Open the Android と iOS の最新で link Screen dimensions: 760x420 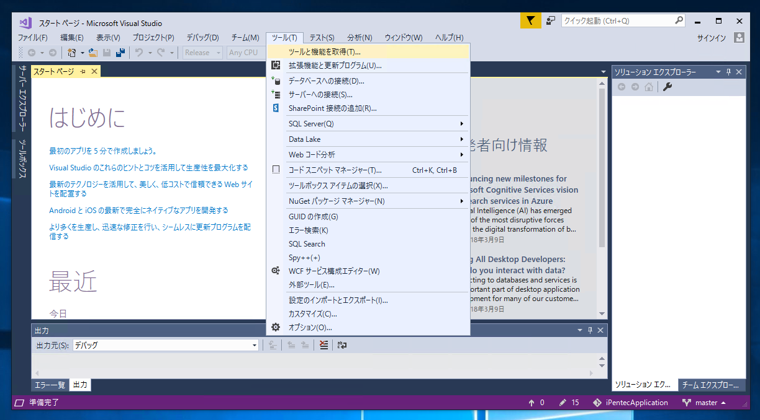click(139, 210)
